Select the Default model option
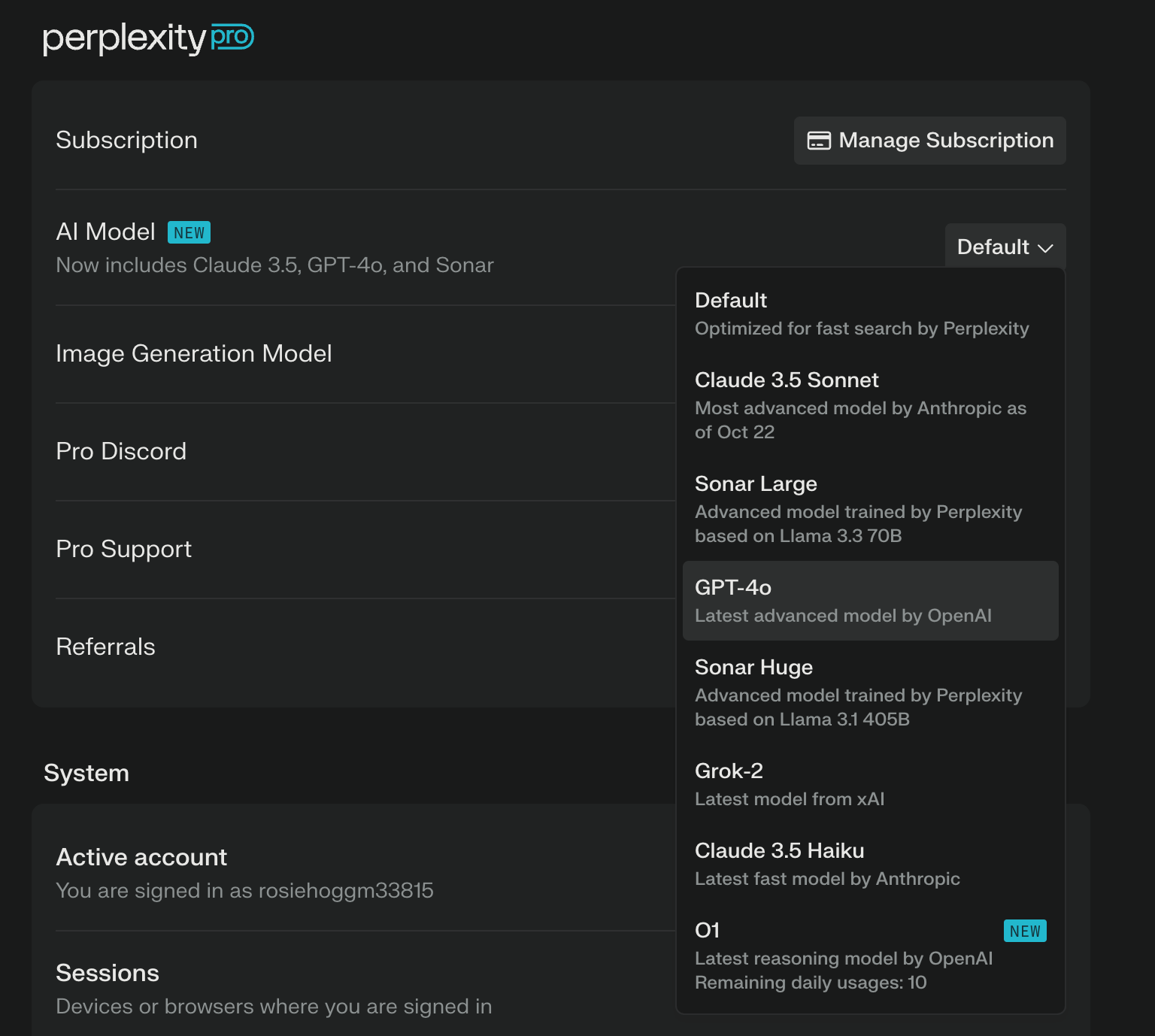The image size is (1155, 1036). click(870, 314)
